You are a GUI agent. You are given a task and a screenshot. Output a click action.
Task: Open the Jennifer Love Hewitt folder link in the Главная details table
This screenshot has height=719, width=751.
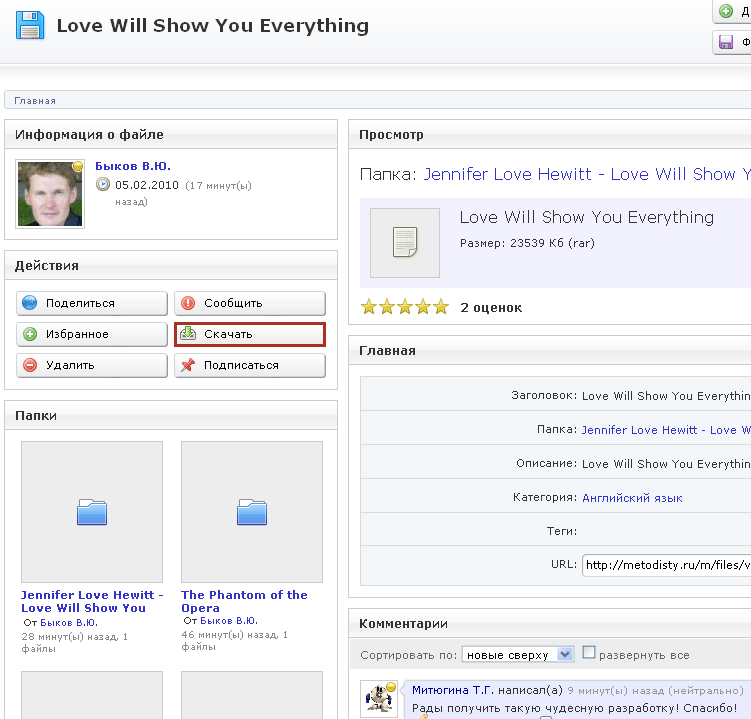(666, 430)
